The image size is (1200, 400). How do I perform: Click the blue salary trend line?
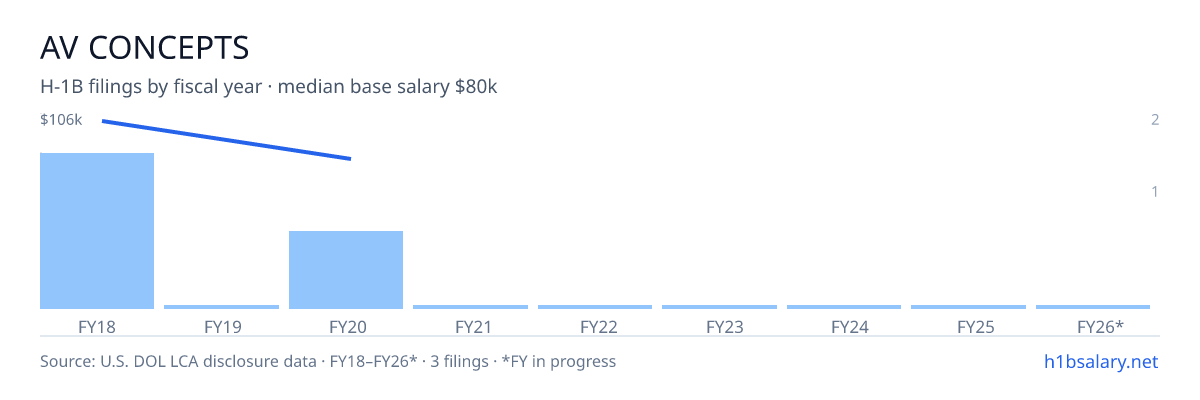coord(226,140)
